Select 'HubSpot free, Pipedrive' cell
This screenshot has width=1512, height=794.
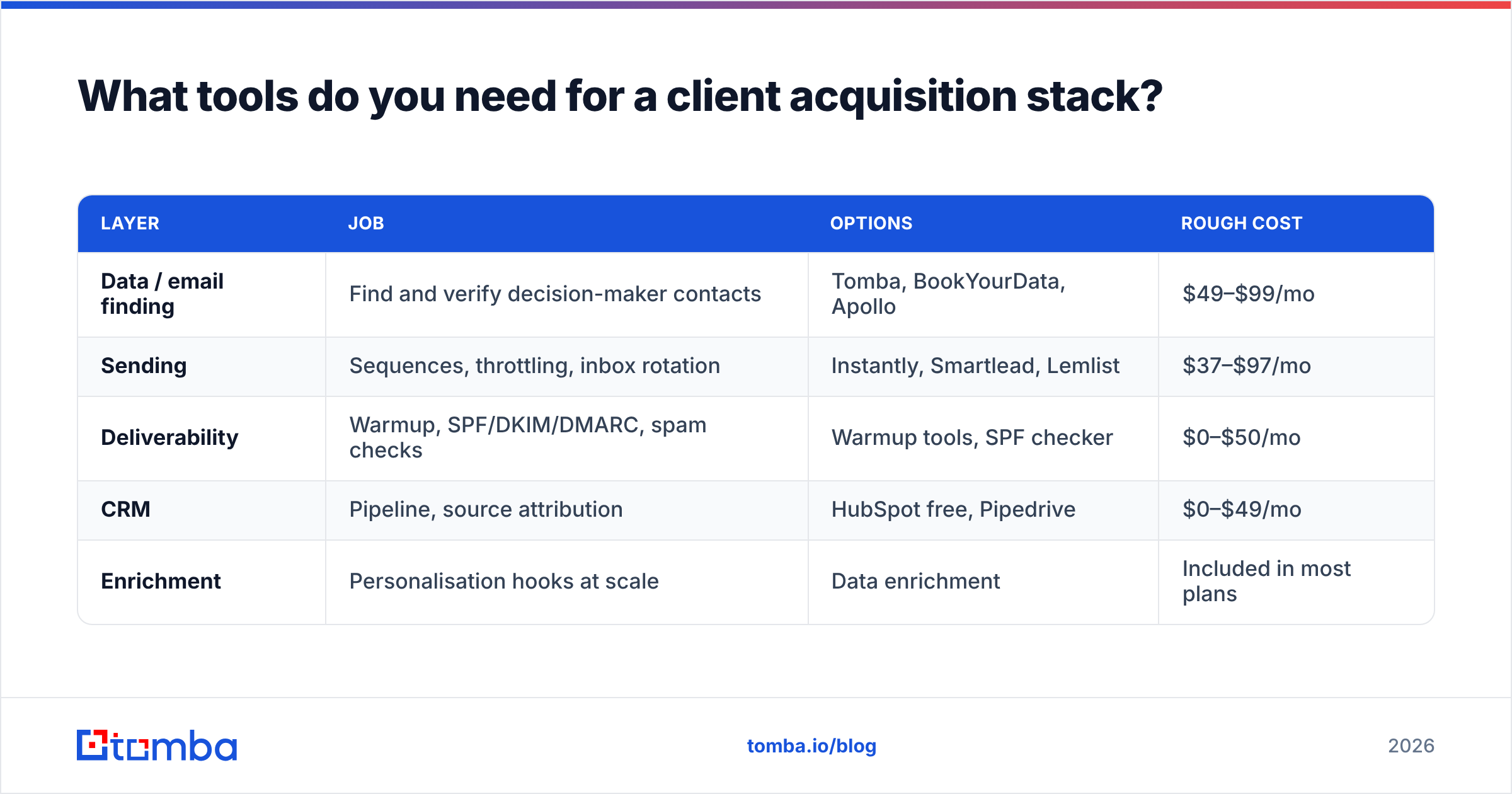pos(983,510)
